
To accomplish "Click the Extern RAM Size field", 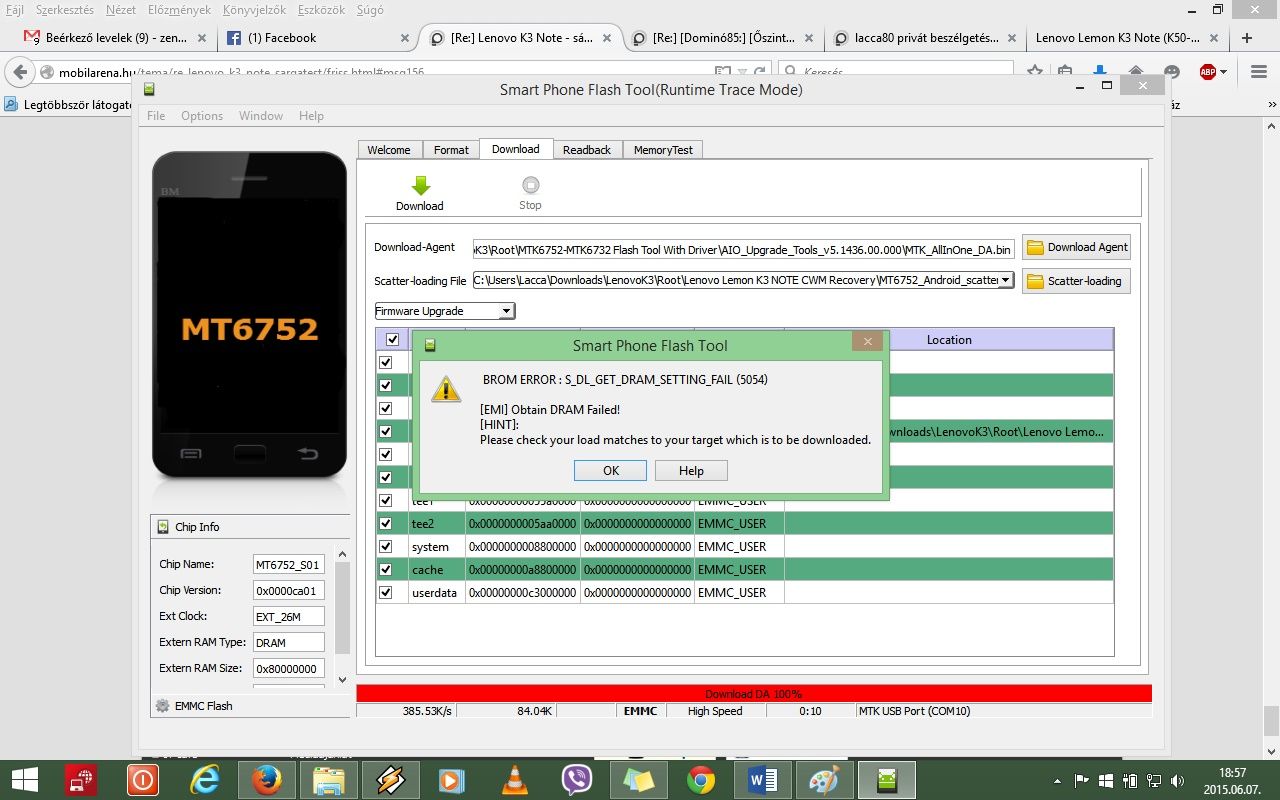I will coord(288,668).
